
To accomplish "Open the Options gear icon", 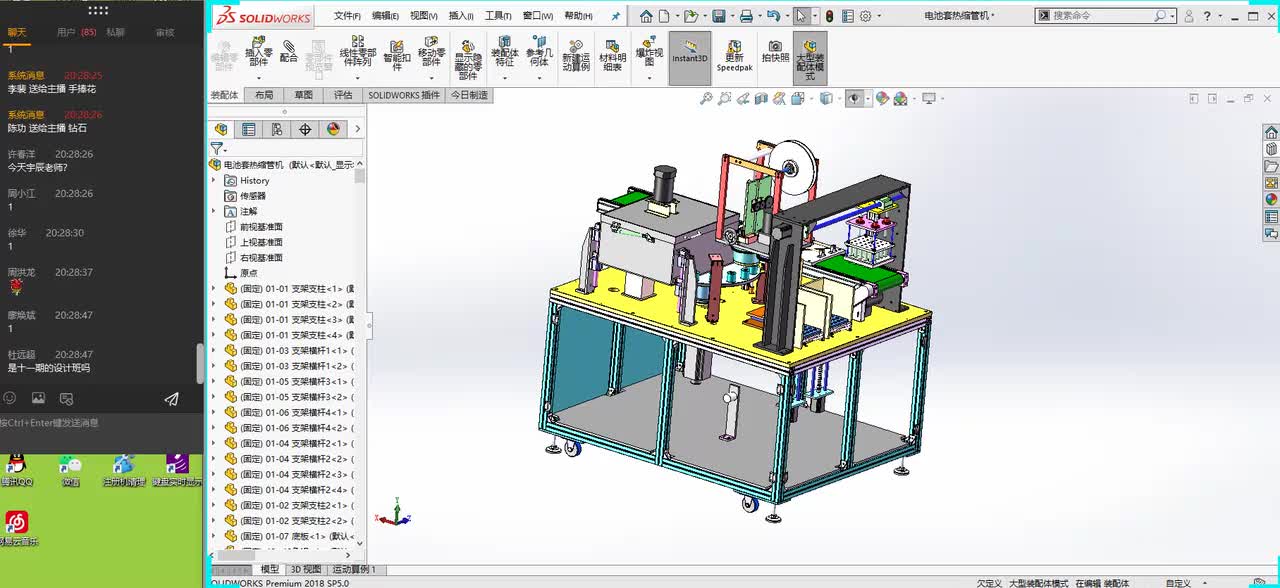I will tap(866, 16).
